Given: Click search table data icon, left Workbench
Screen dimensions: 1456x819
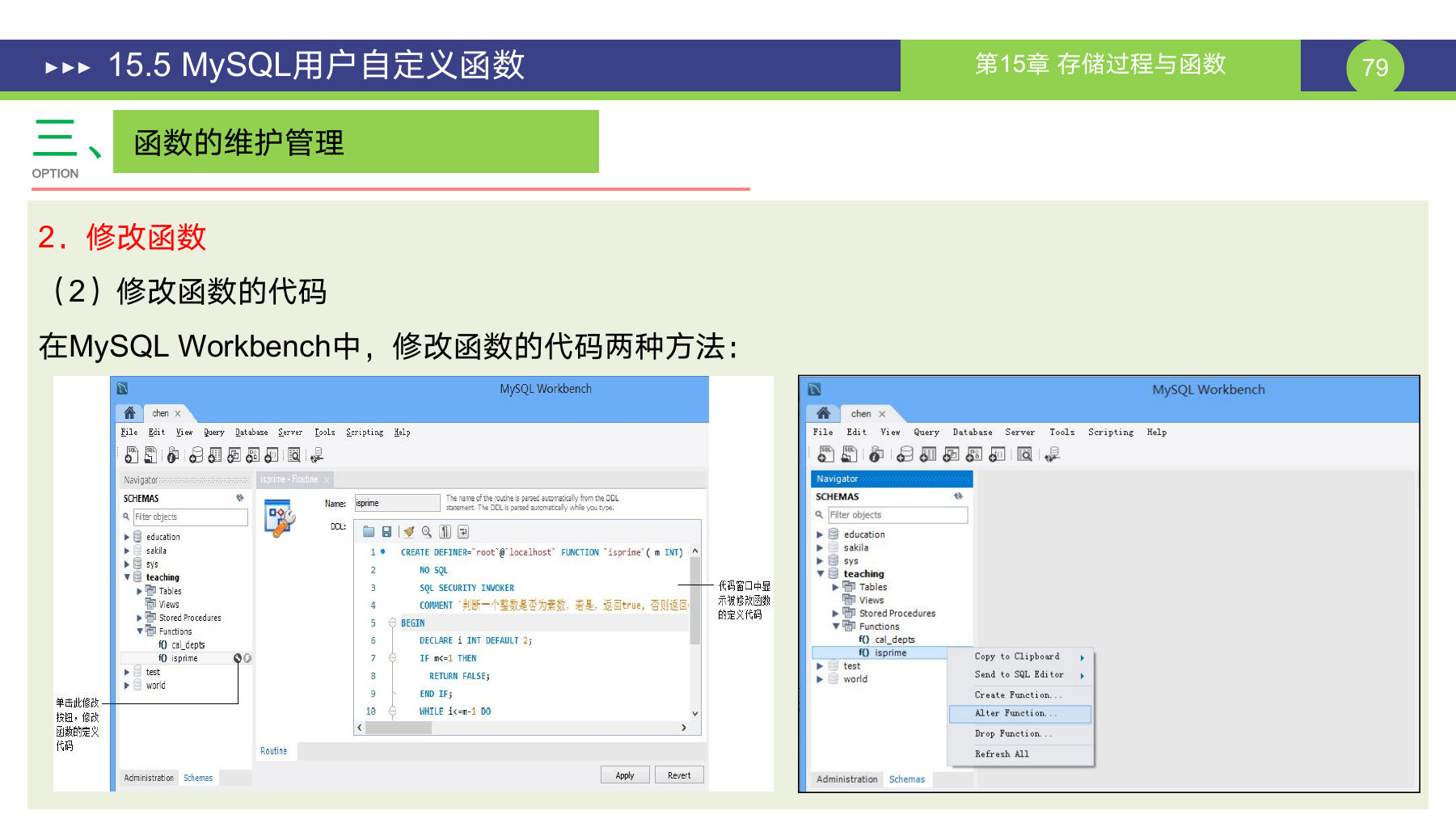Looking at the screenshot, I should pos(294,455).
